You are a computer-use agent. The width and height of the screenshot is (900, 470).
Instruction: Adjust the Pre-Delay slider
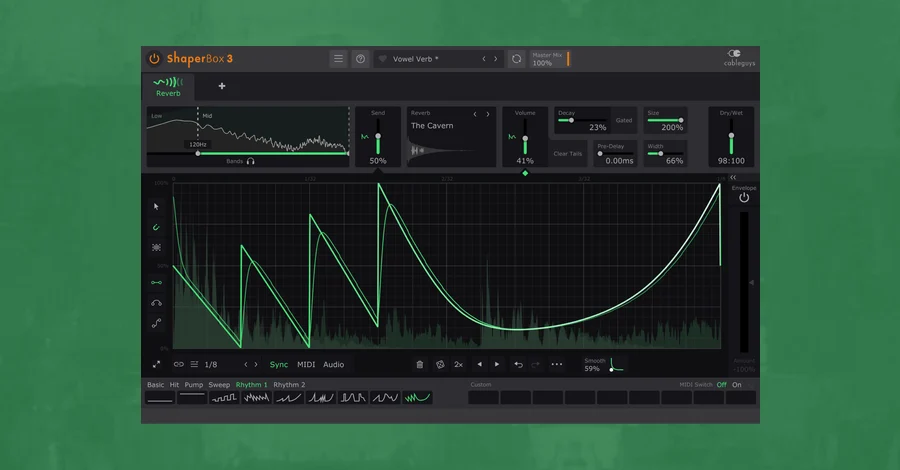pos(615,154)
